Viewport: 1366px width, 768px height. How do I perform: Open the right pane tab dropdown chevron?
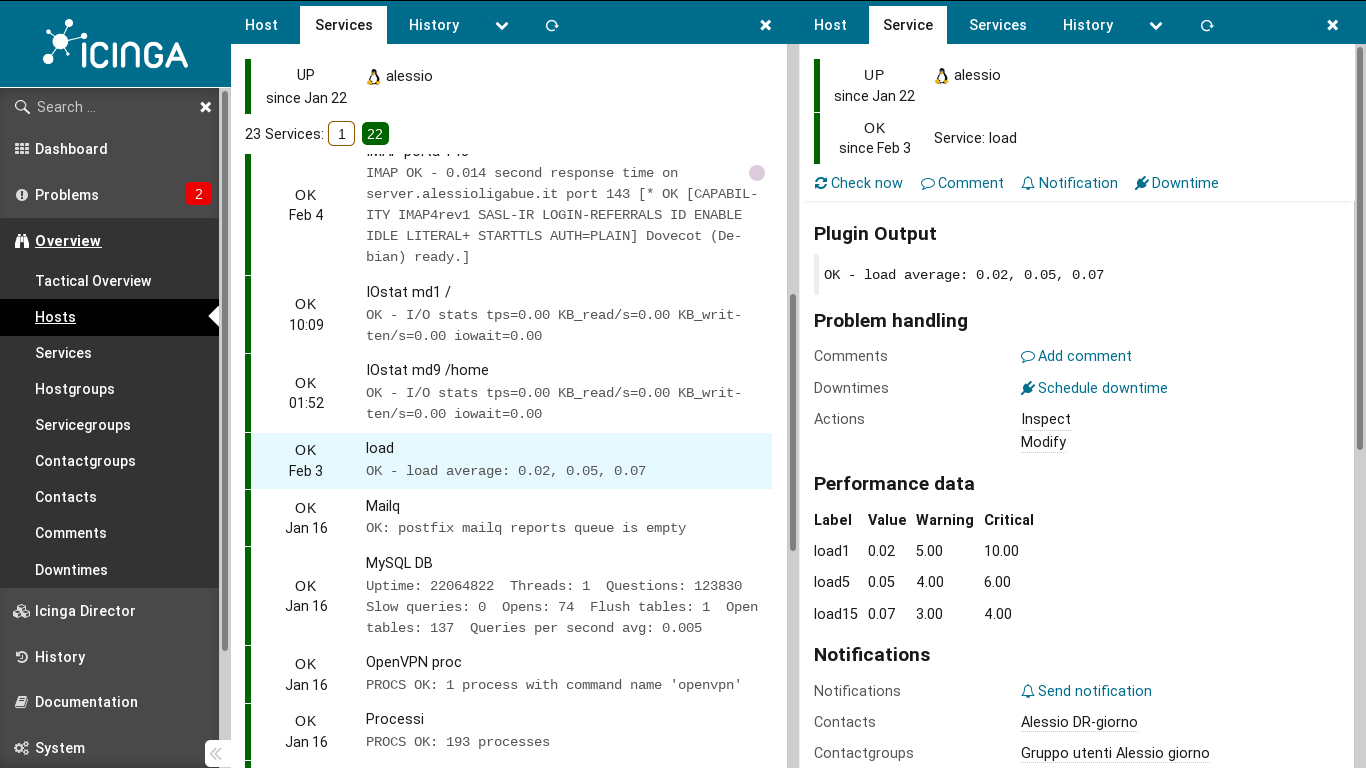1156,25
